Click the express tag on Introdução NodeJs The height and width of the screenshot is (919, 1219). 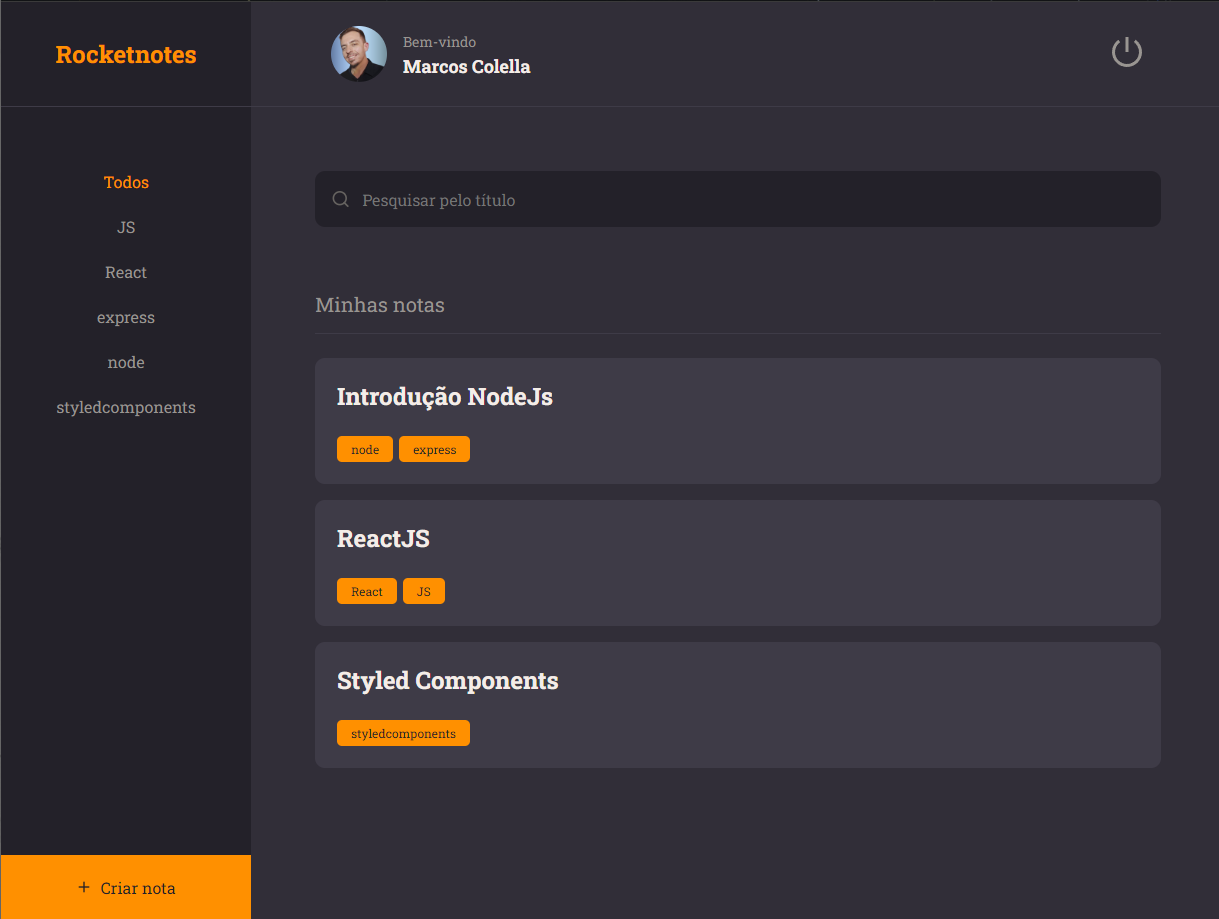pos(434,449)
